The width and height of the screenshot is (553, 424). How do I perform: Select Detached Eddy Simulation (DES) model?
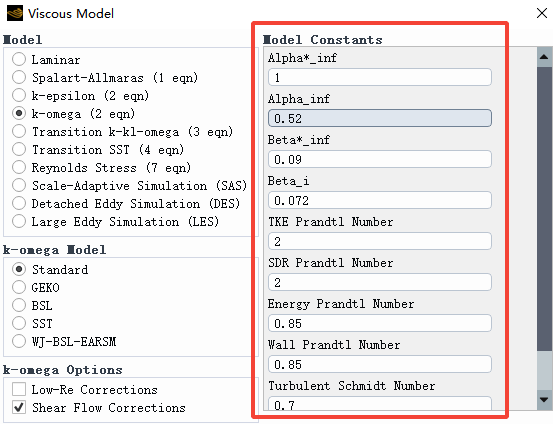coord(19,203)
